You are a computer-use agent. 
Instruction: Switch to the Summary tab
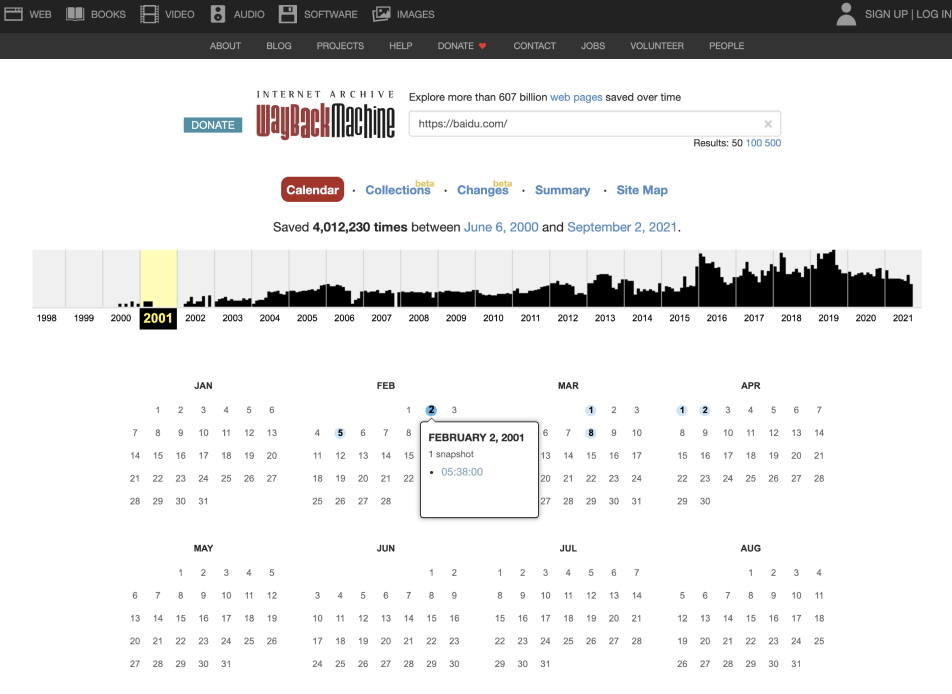tap(562, 190)
